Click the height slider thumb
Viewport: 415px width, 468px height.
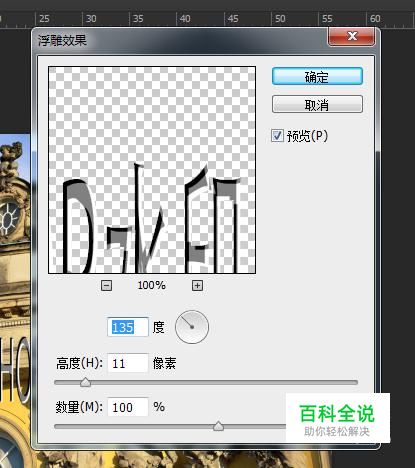(x=86, y=382)
